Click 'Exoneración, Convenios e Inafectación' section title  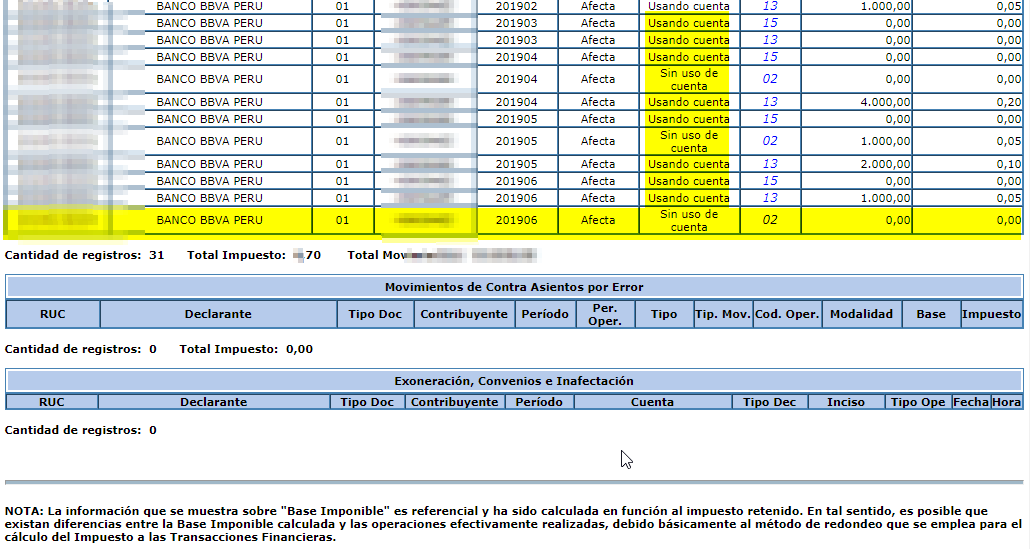pyautogui.click(x=514, y=381)
